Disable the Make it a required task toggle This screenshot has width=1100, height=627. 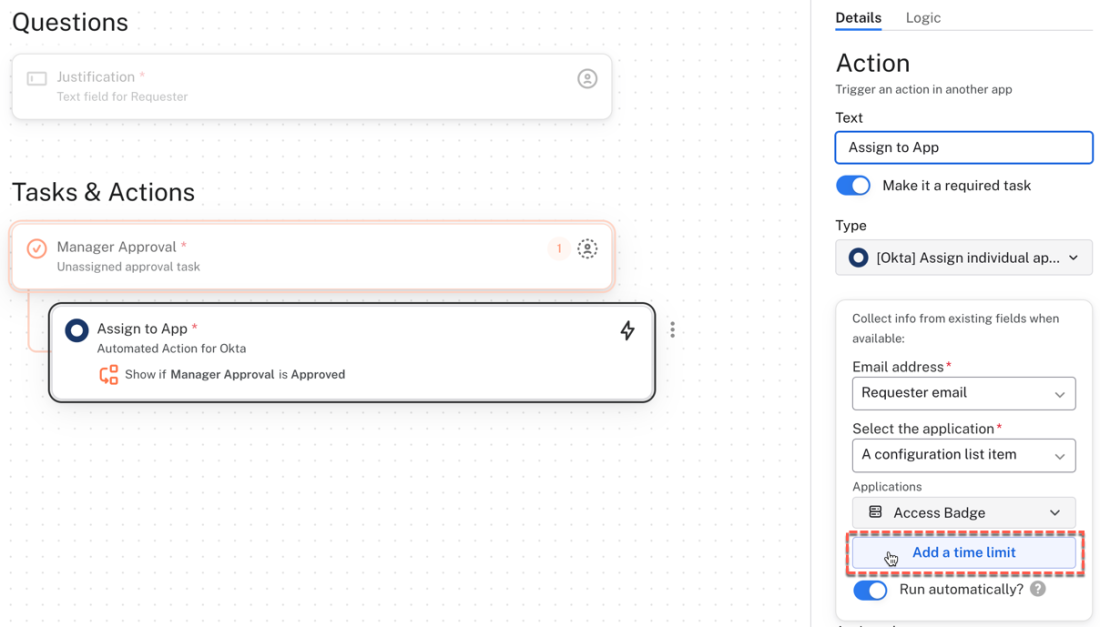tap(853, 186)
